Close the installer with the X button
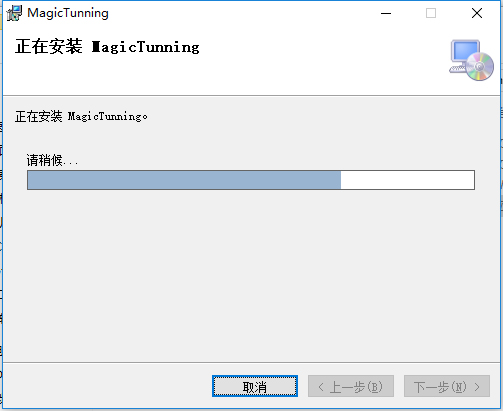Image resolution: width=503 pixels, height=411 pixels. 477,13
